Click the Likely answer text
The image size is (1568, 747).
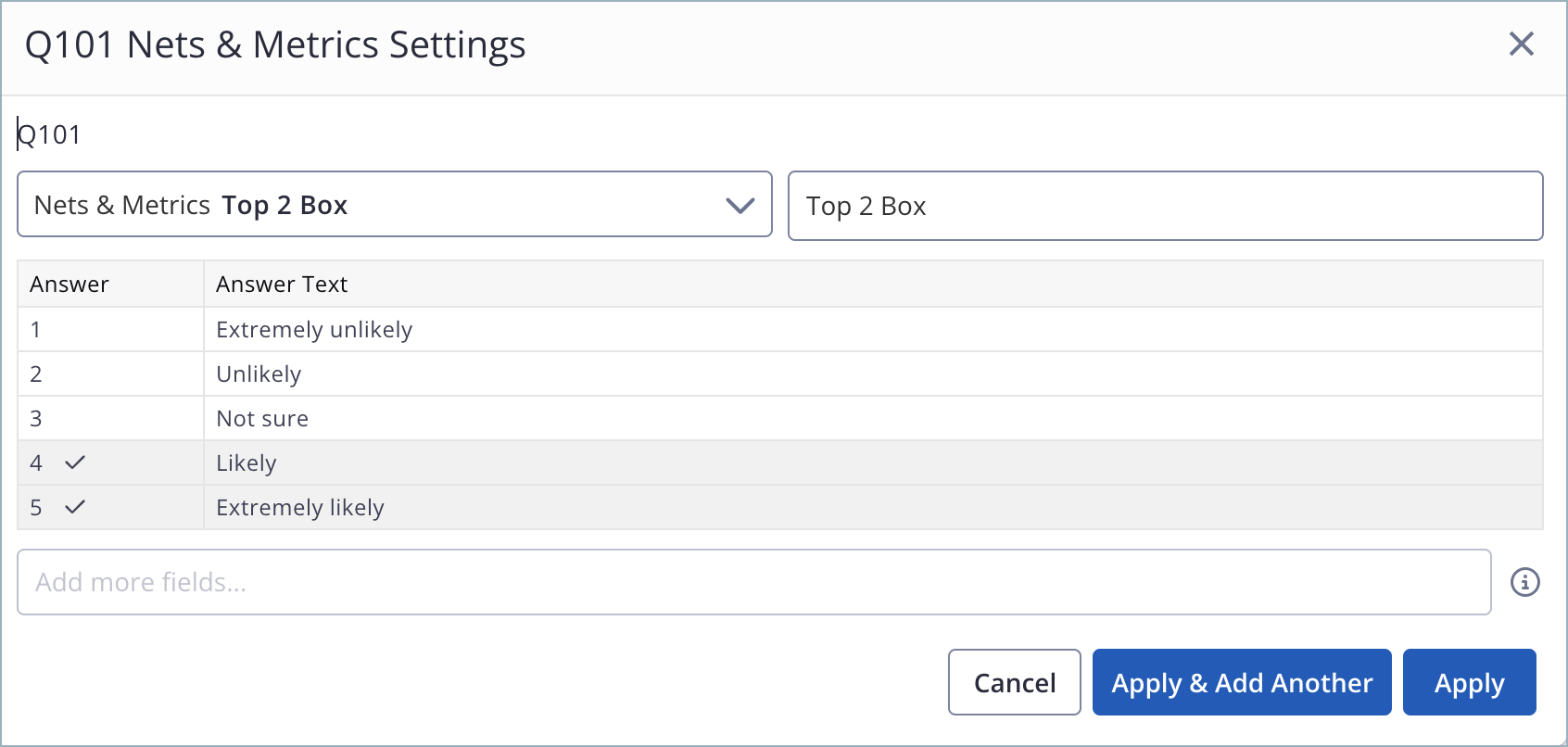[x=247, y=463]
